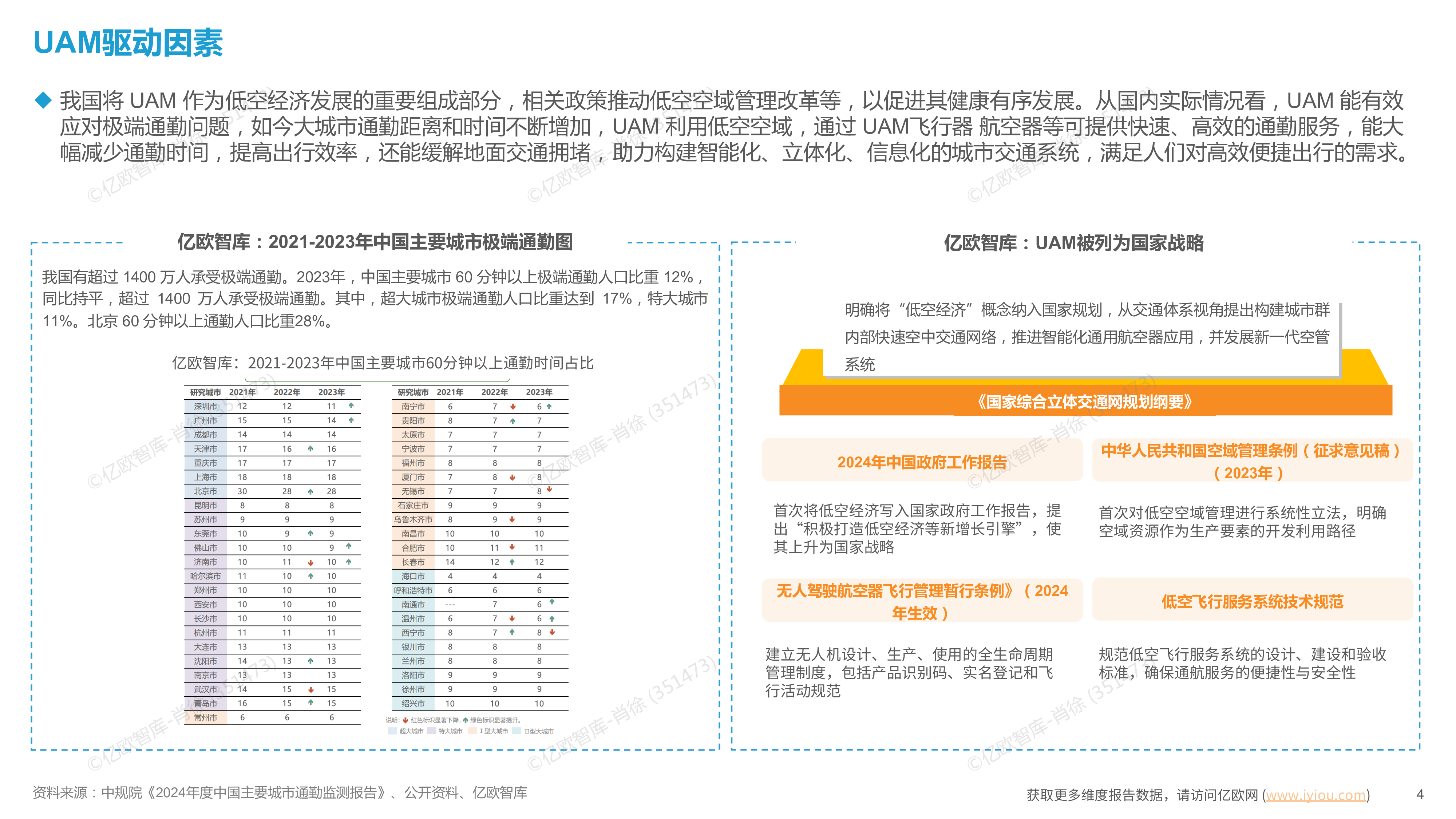The width and height of the screenshot is (1456, 819).
Task: Click the green up arrow in 贵阳市 row
Action: tap(513, 420)
